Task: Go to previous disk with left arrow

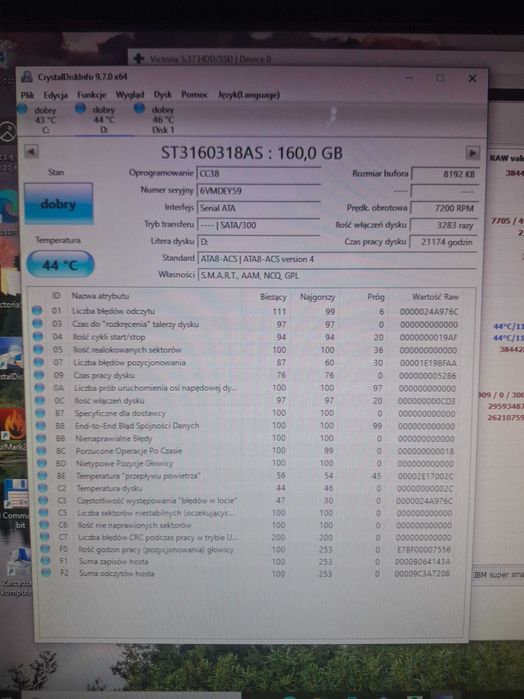Action: click(31, 152)
